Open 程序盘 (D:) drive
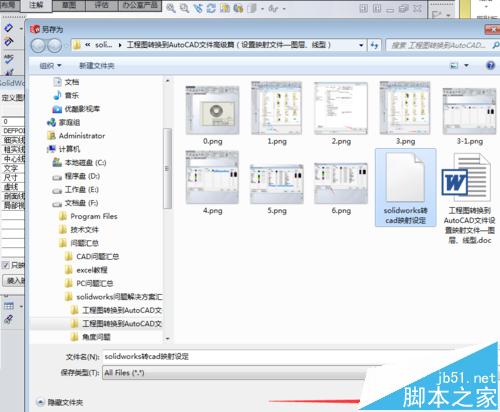The width and height of the screenshot is (500, 412). click(76, 176)
